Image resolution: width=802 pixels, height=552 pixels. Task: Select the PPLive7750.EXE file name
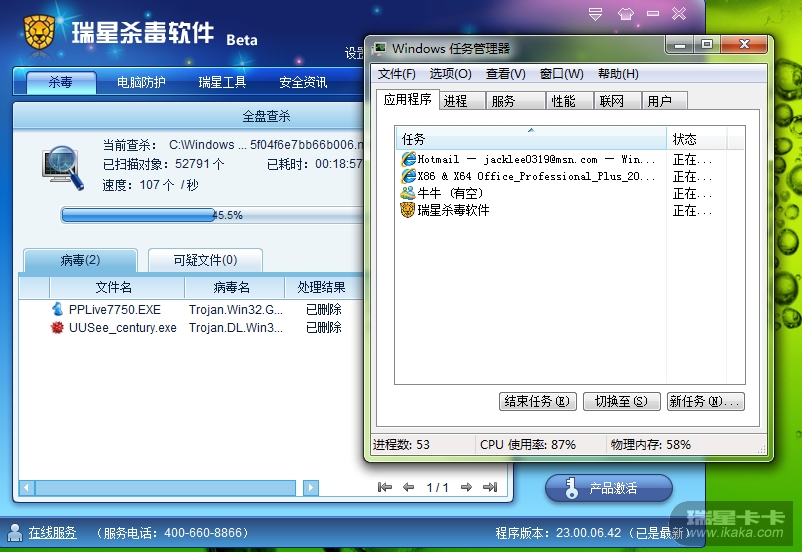[x=115, y=310]
